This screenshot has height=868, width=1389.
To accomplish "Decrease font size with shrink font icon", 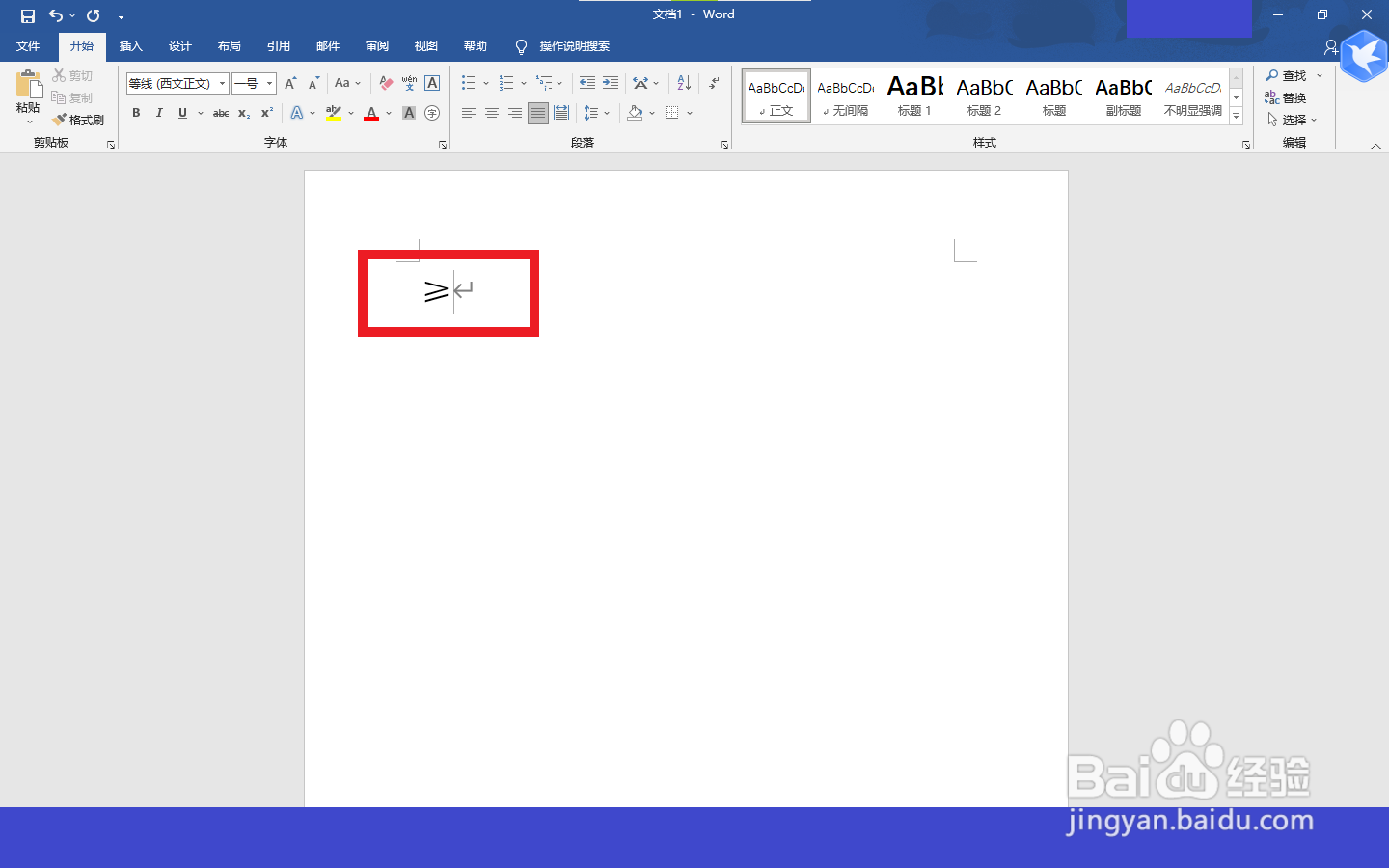I will (313, 84).
